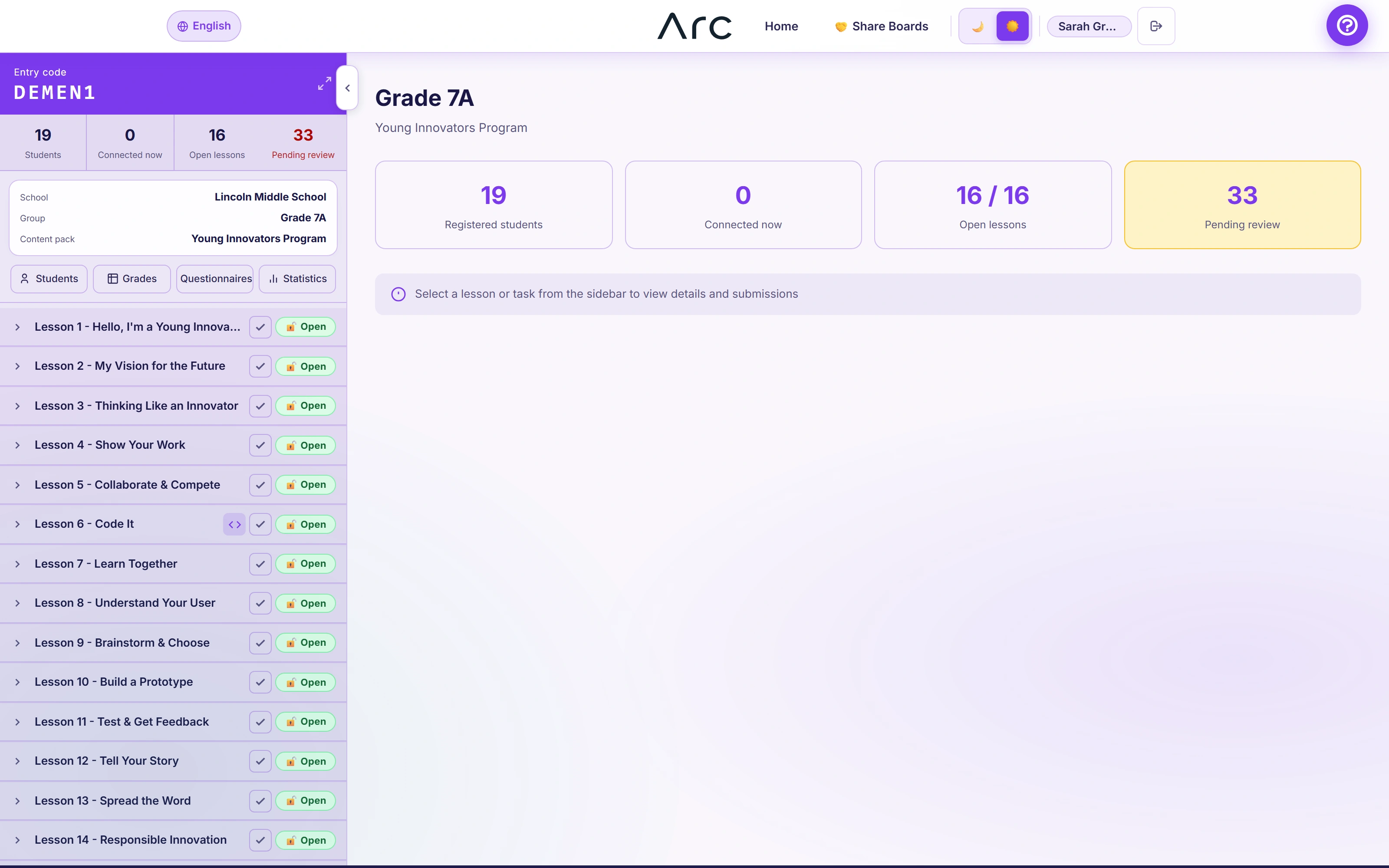Click the info icon in the select-lesson notice

[398, 294]
